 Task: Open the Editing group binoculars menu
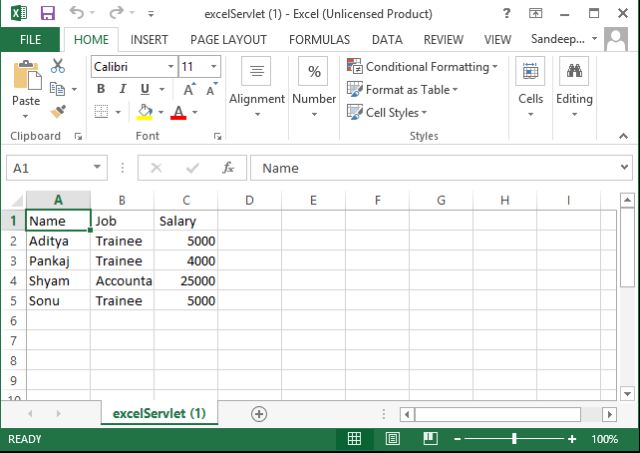(574, 87)
